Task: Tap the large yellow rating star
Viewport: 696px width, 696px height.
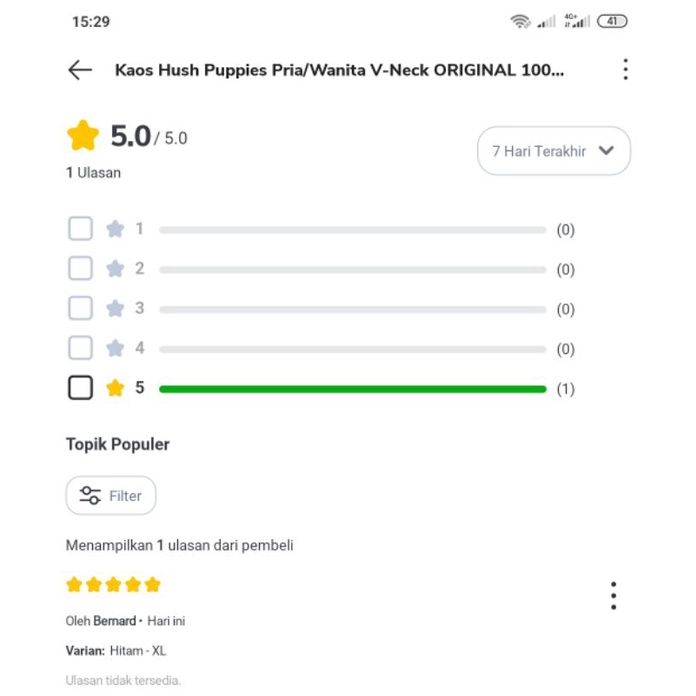Action: [x=83, y=136]
